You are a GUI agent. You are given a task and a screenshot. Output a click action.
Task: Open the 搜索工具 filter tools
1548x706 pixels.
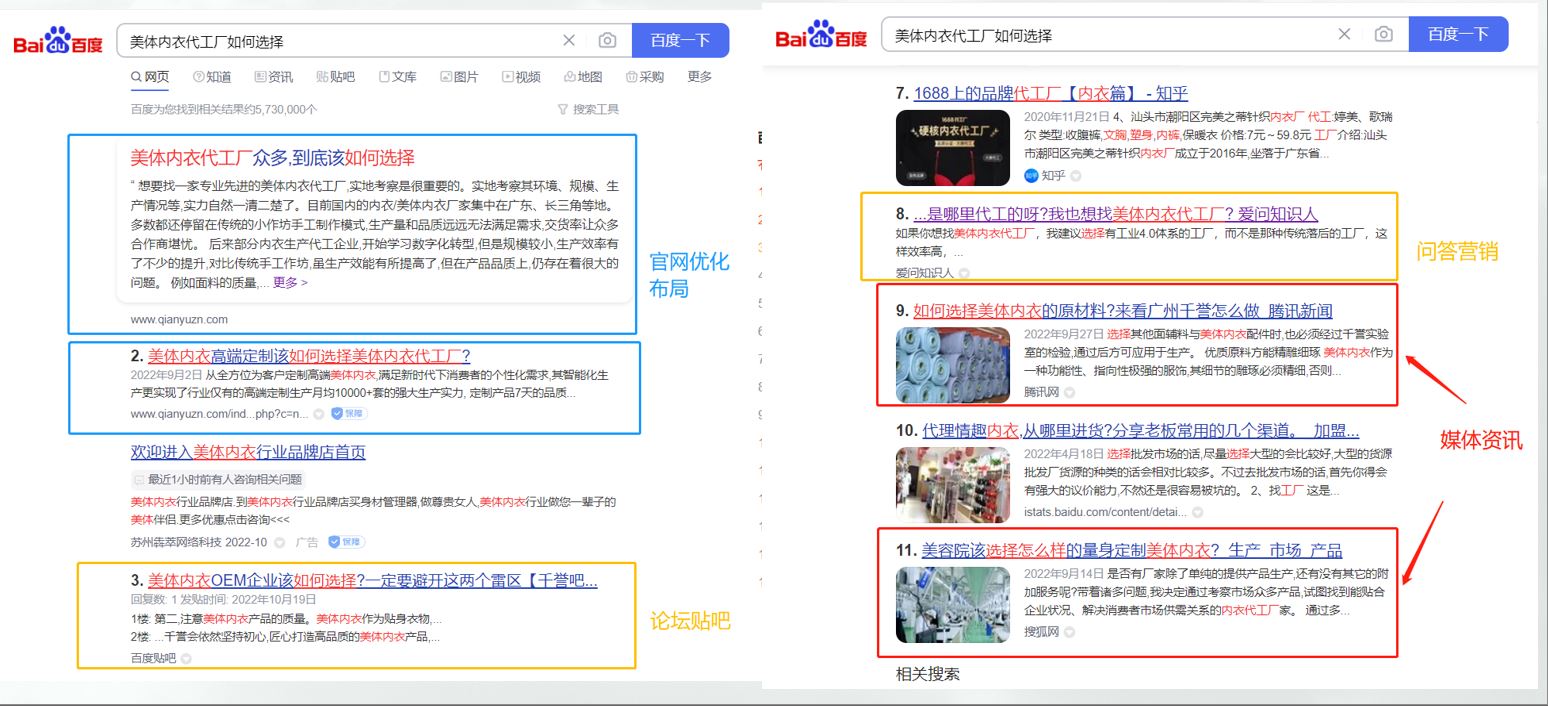pos(588,109)
